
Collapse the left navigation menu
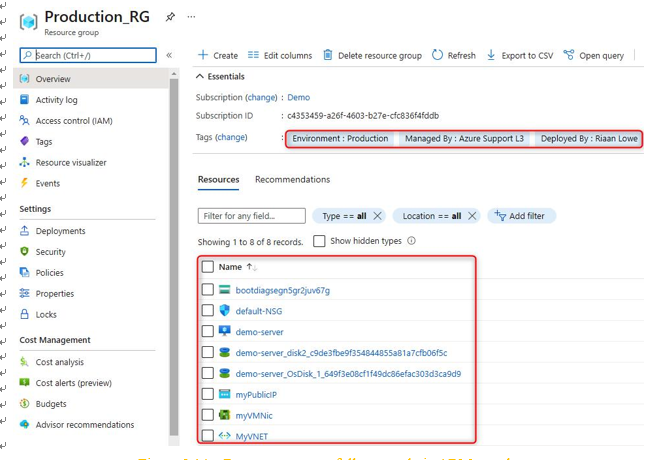click(x=169, y=55)
